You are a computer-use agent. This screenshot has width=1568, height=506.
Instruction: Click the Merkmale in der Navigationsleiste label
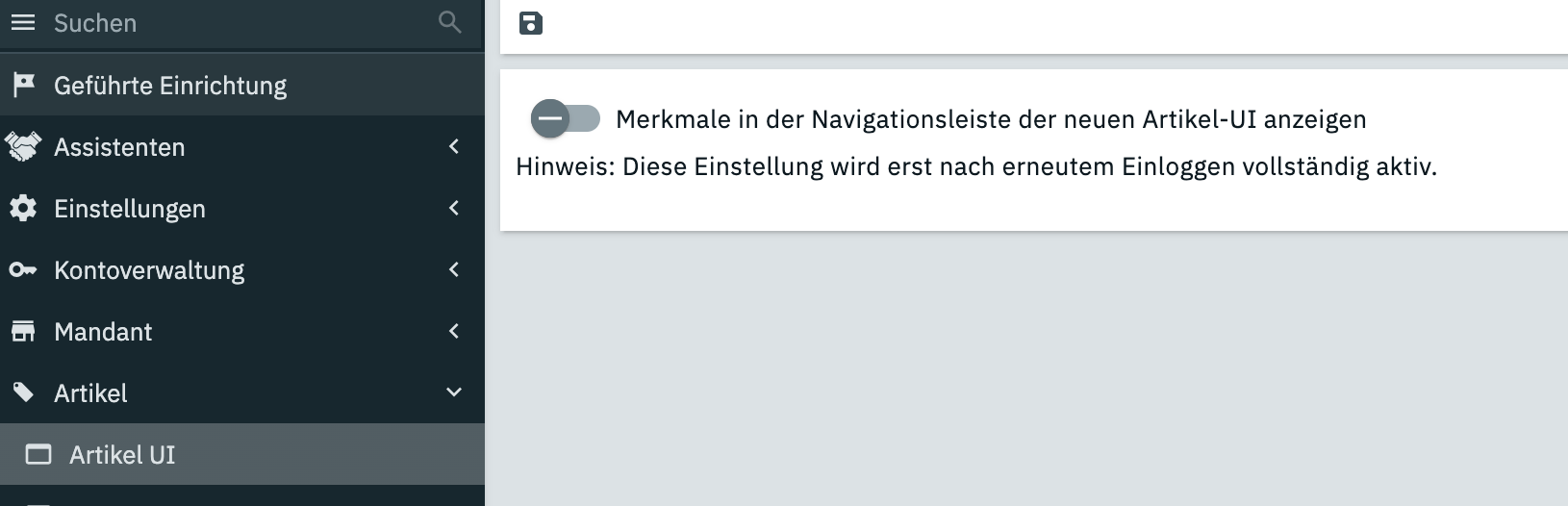point(991,119)
